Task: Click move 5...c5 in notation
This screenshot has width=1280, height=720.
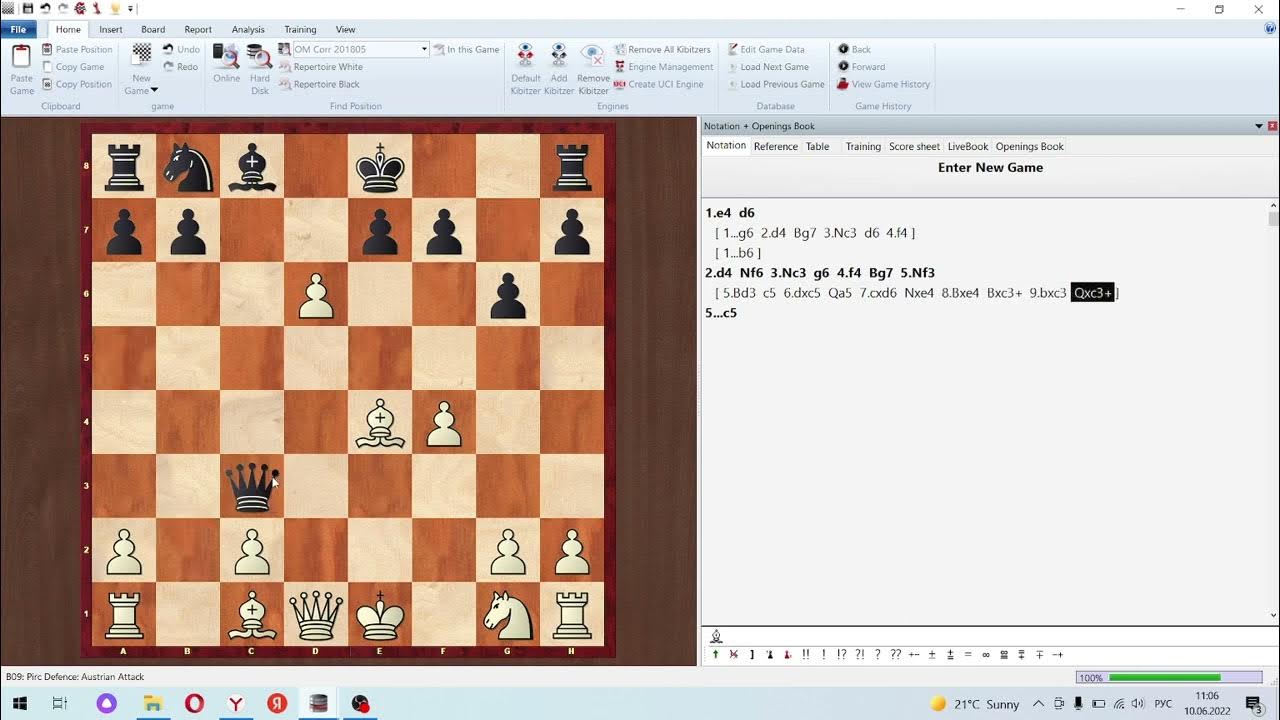Action: coord(721,313)
